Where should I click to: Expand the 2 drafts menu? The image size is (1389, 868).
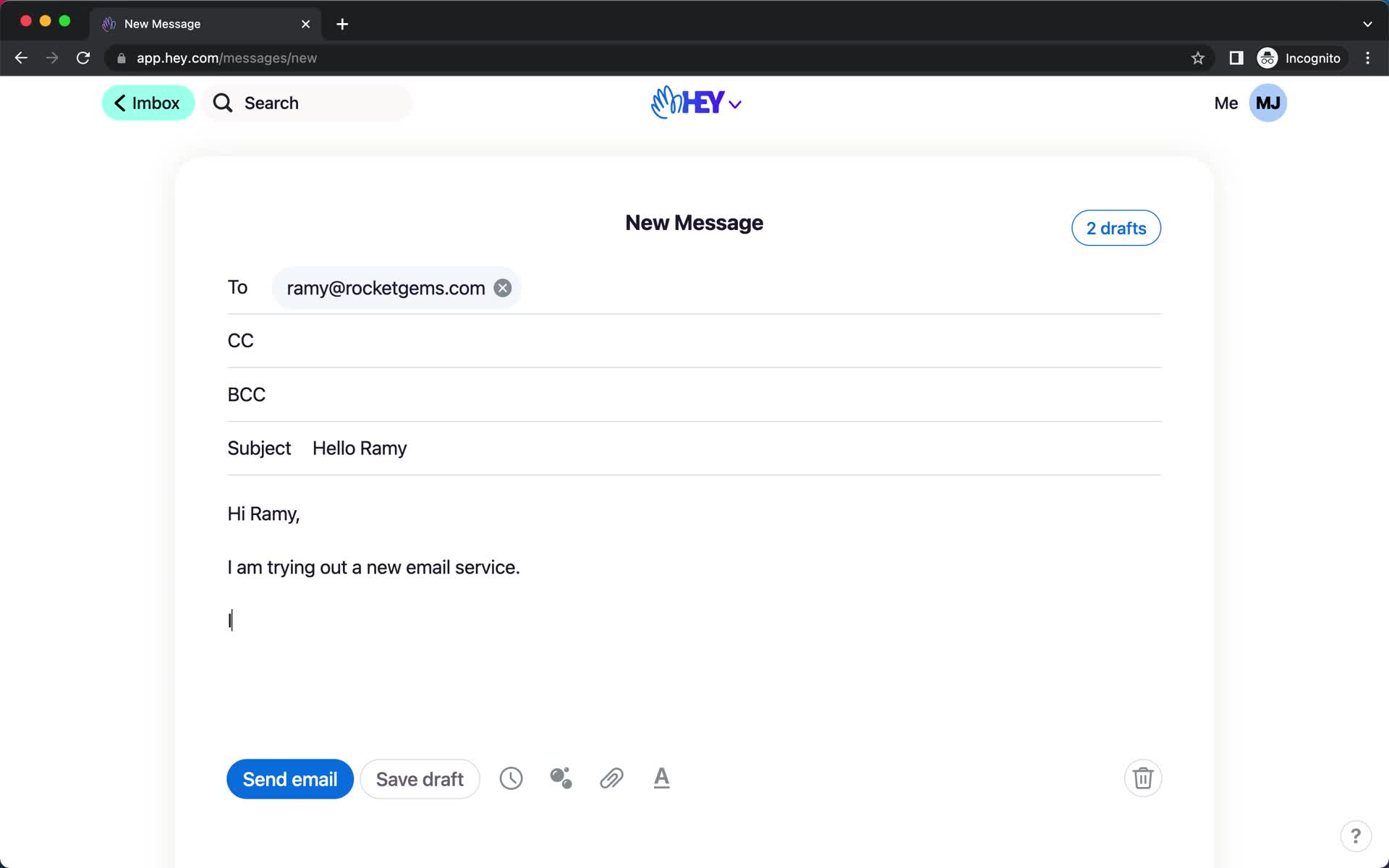click(1116, 228)
